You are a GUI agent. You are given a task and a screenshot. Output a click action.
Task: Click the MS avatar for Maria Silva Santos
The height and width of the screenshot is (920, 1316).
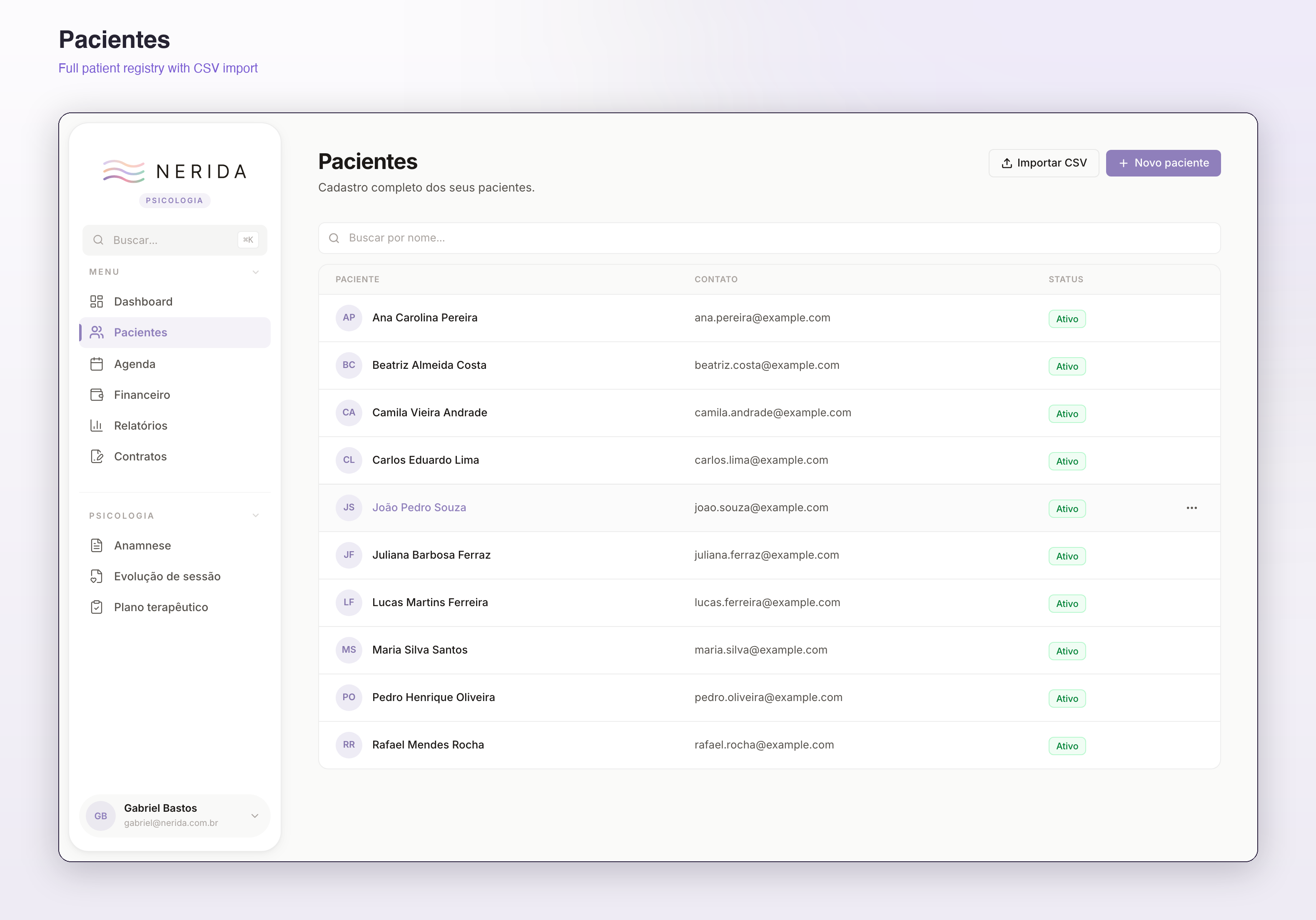[349, 649]
